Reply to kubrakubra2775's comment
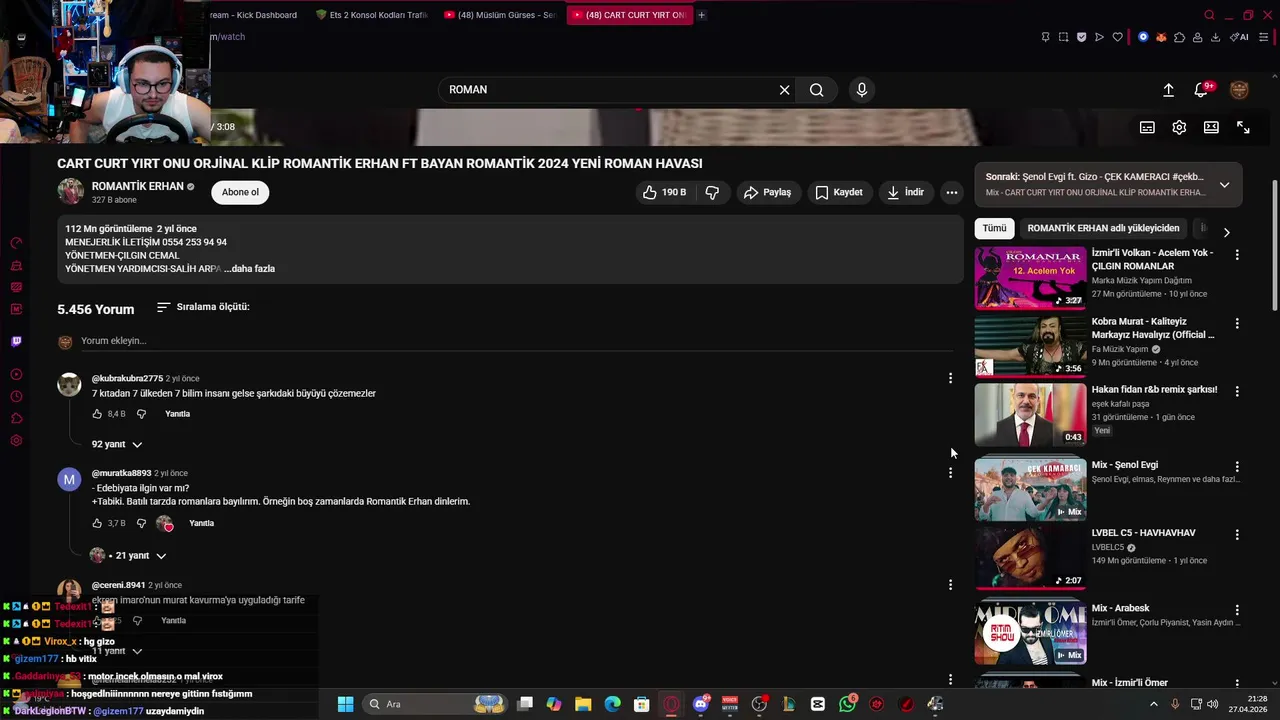This screenshot has width=1280, height=720. tap(177, 414)
